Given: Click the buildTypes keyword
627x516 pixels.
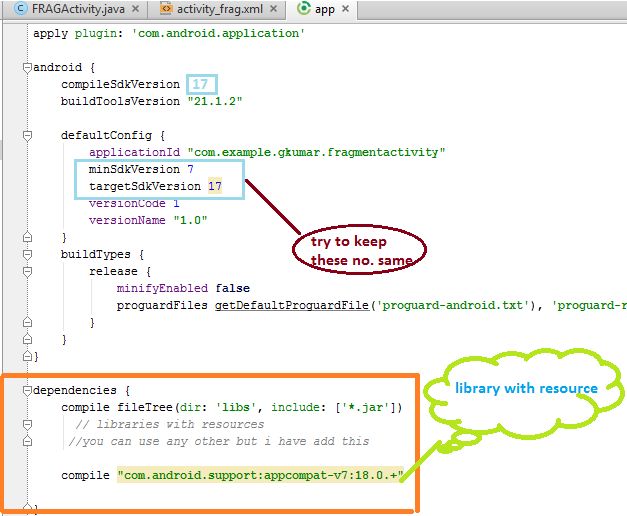Looking at the screenshot, I should click(96, 254).
